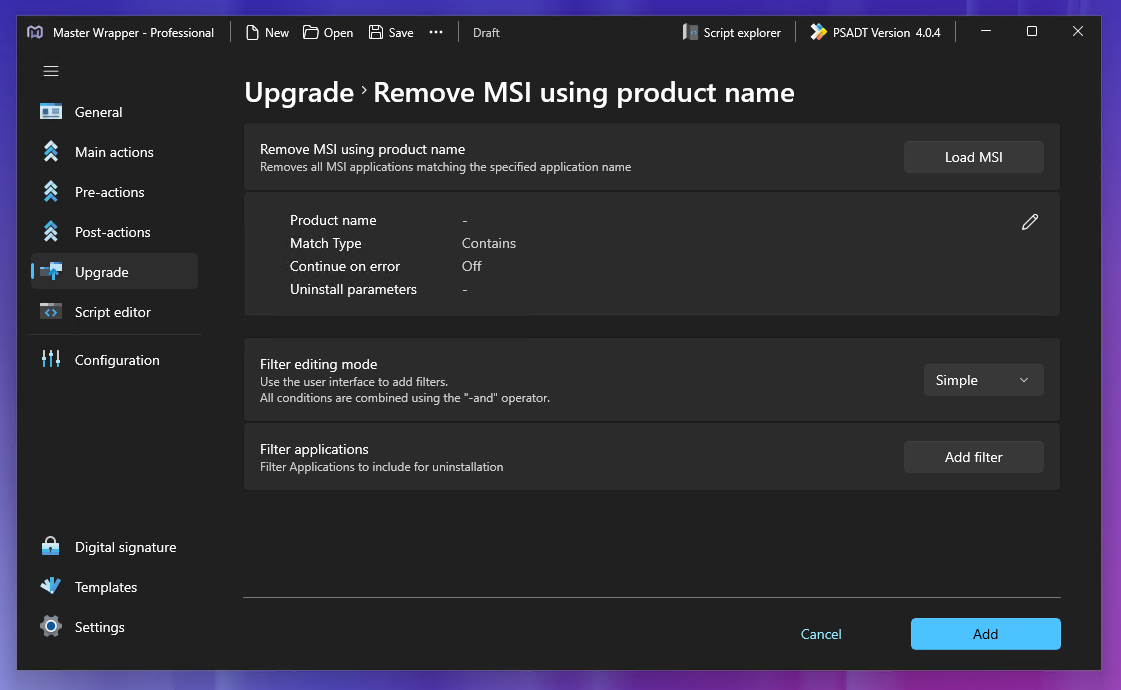
Task: Click the New document icon
Action: pyautogui.click(x=252, y=32)
